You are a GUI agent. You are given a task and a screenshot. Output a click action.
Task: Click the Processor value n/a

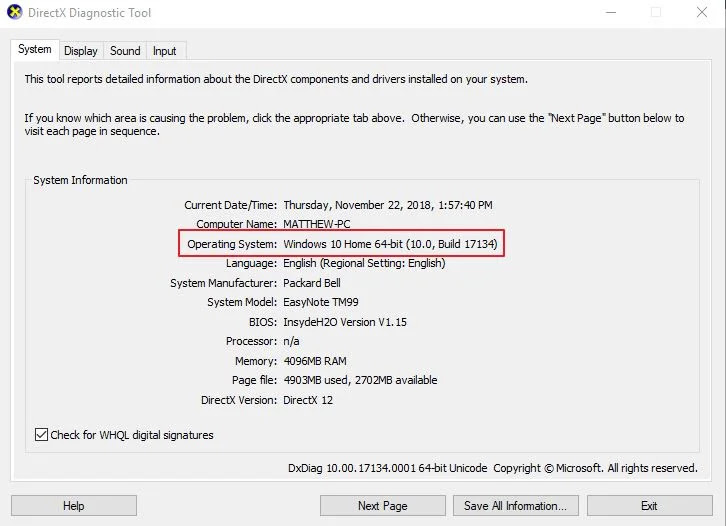click(x=291, y=342)
